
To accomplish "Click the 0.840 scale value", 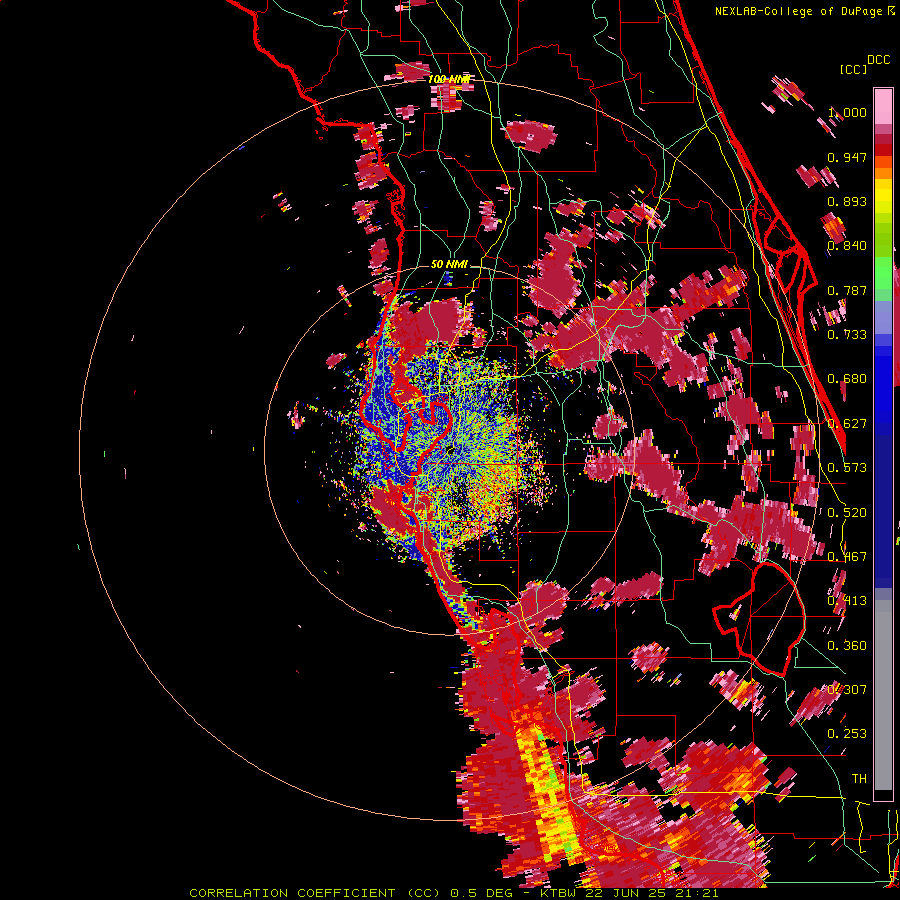I will point(847,245).
